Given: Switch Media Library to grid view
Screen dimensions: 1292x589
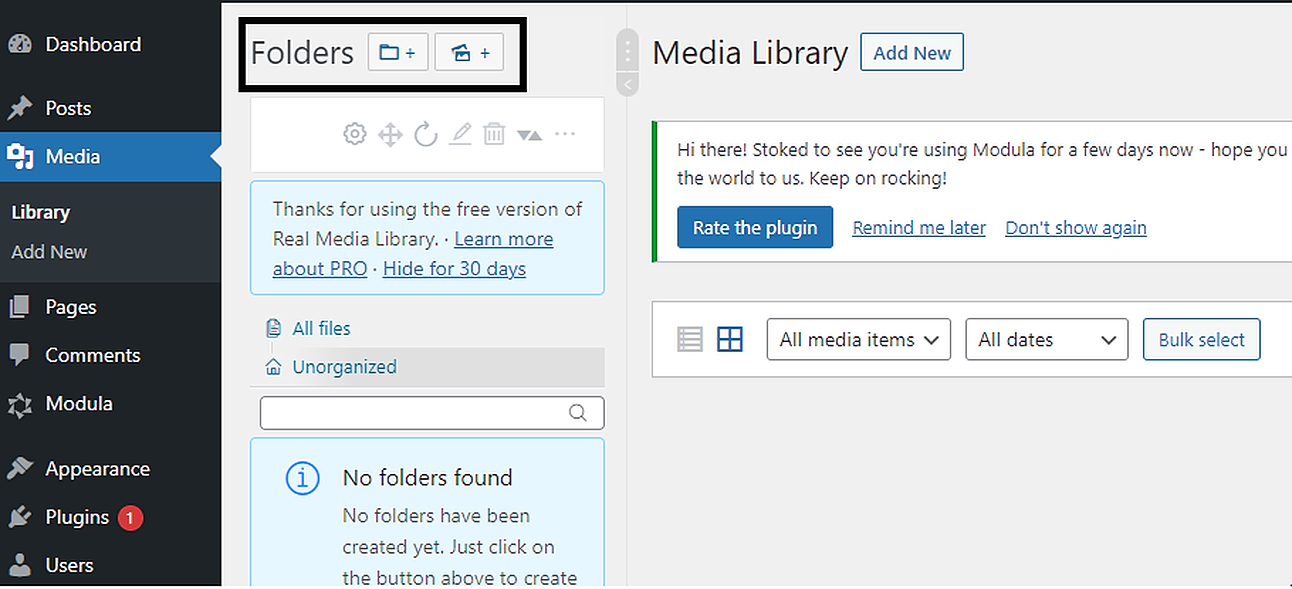Looking at the screenshot, I should tap(730, 339).
